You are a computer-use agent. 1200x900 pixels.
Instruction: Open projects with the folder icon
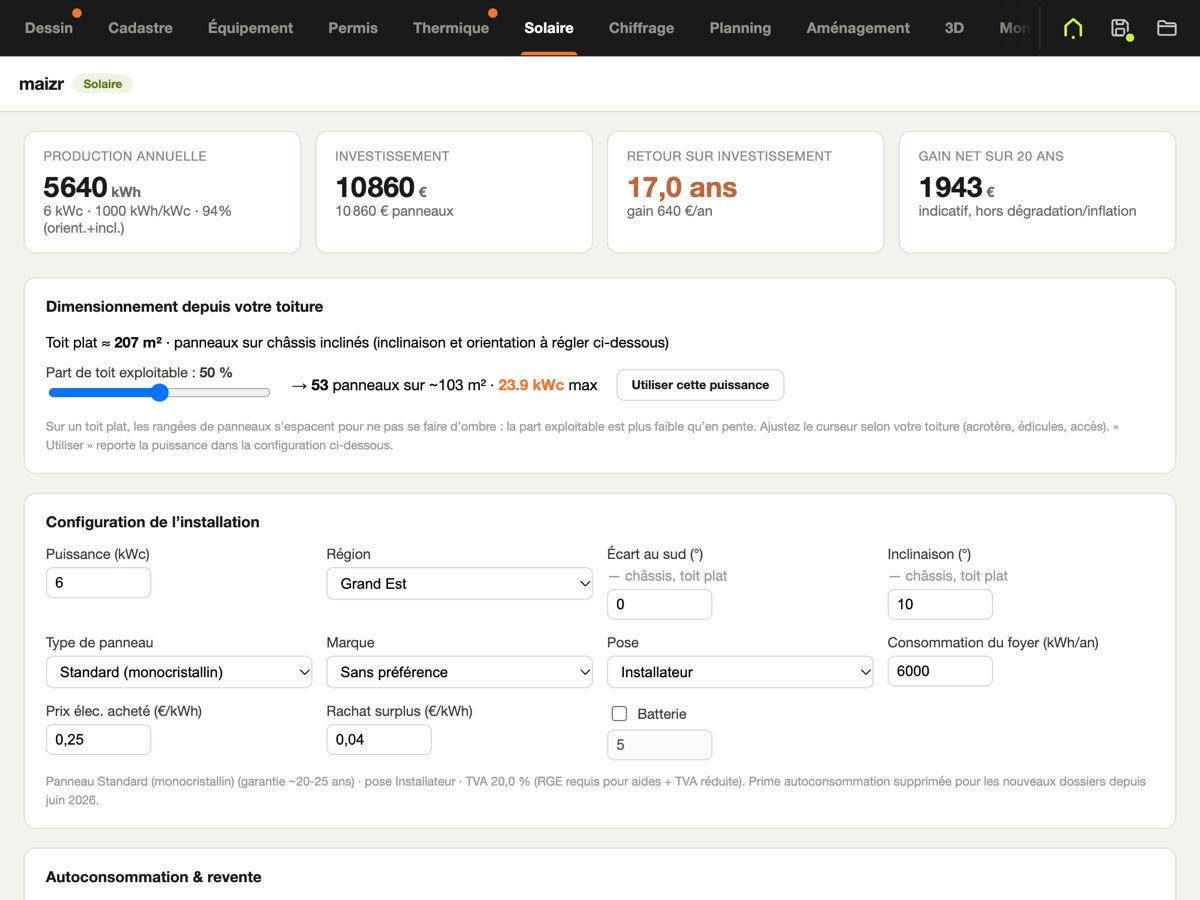point(1167,28)
